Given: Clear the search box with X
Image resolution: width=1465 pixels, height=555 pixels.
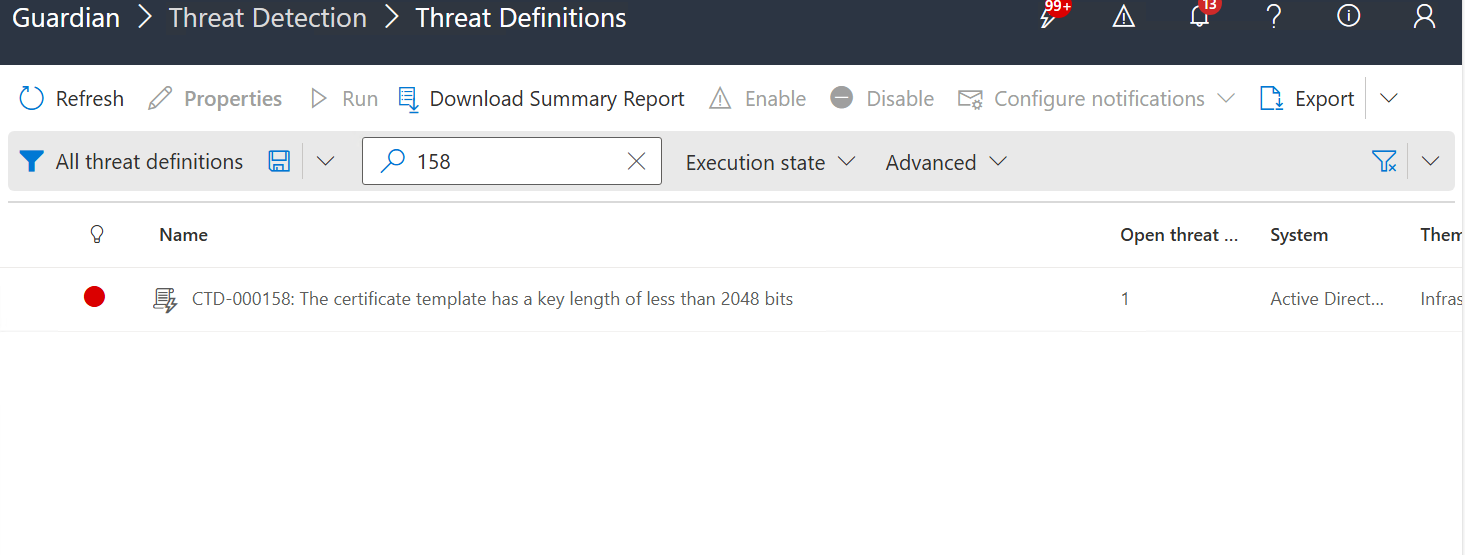Looking at the screenshot, I should (x=636, y=161).
